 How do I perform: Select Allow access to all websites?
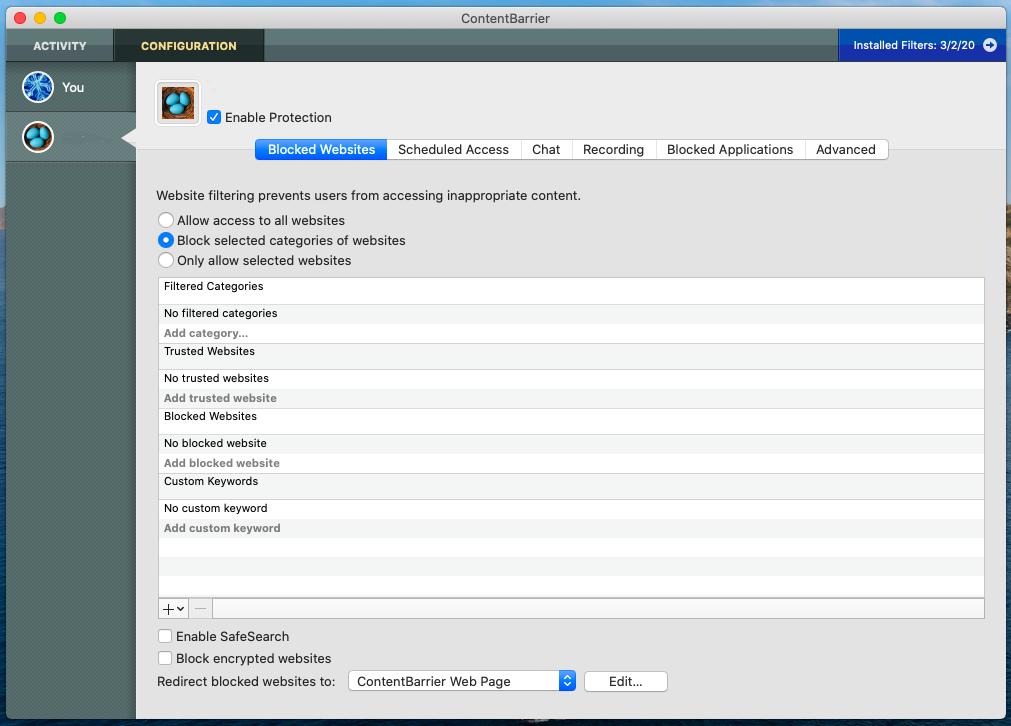click(x=166, y=220)
